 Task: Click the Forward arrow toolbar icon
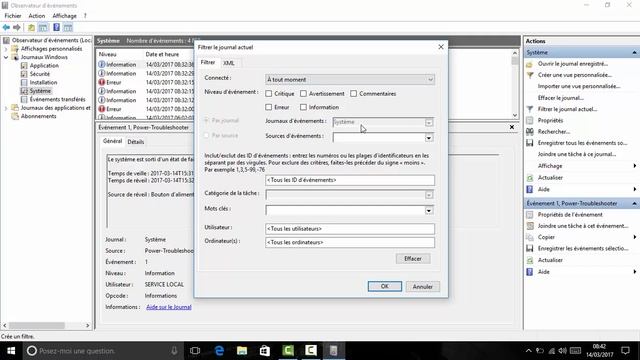(x=17, y=27)
